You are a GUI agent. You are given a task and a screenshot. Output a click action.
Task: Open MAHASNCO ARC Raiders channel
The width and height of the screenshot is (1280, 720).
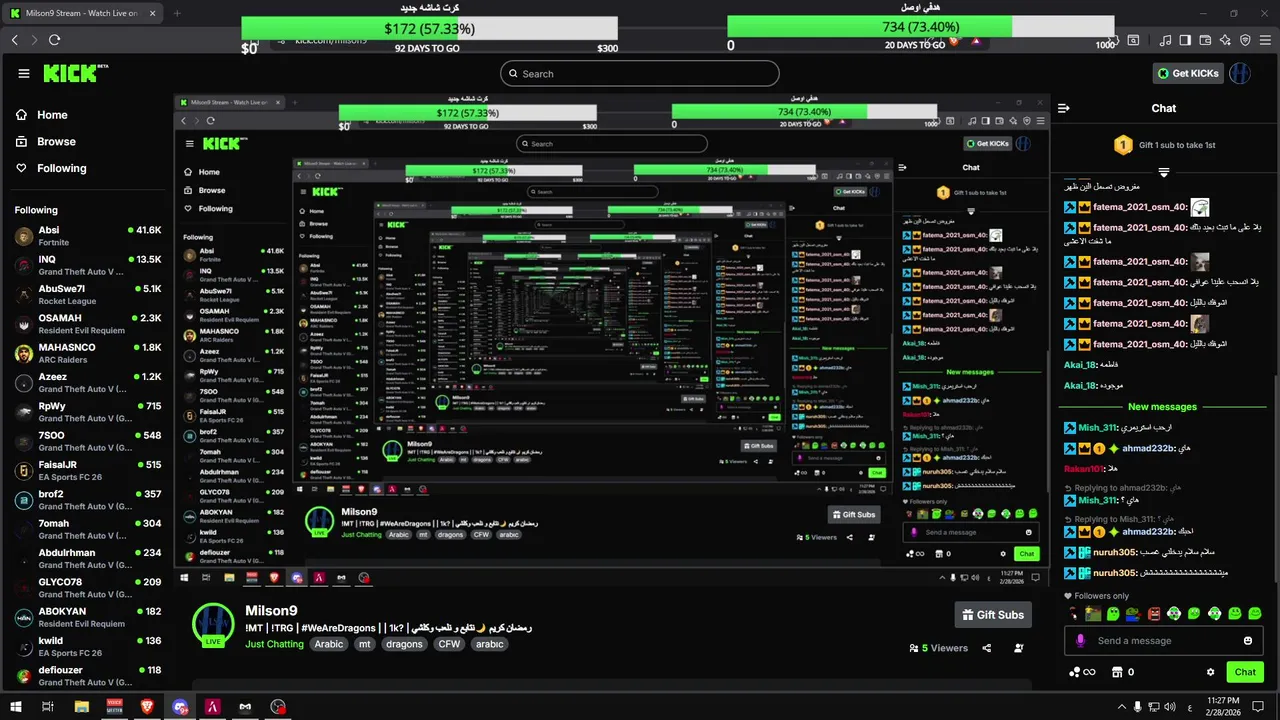[87, 353]
